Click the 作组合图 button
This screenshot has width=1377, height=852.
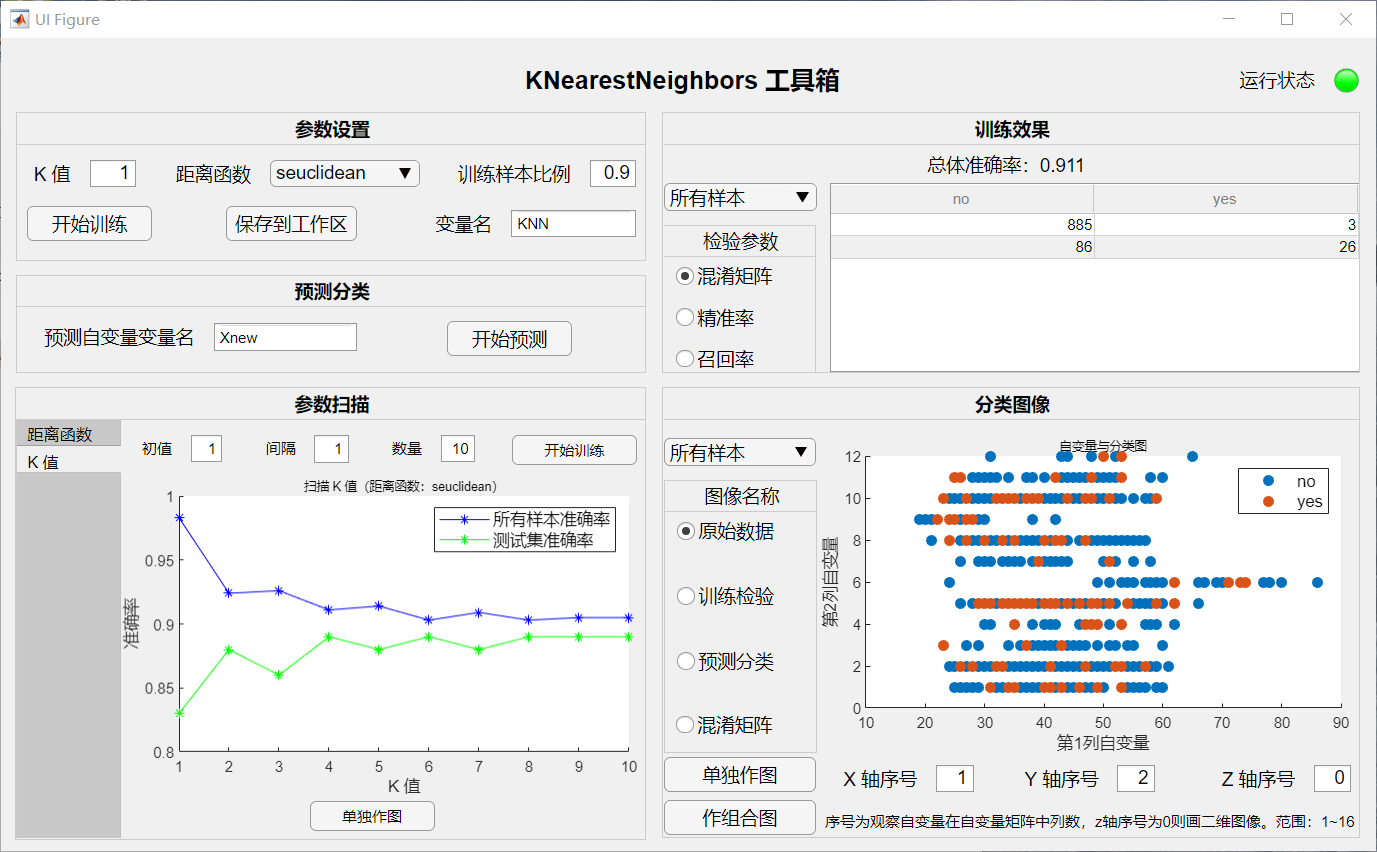point(740,817)
